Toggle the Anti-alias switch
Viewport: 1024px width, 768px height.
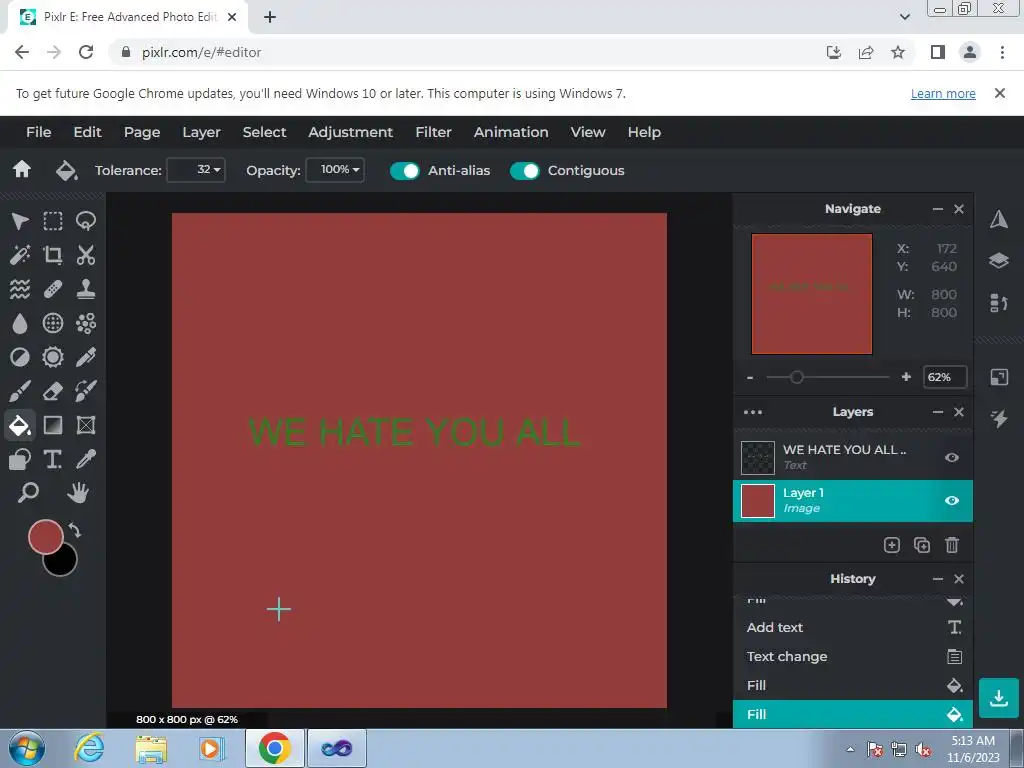404,170
